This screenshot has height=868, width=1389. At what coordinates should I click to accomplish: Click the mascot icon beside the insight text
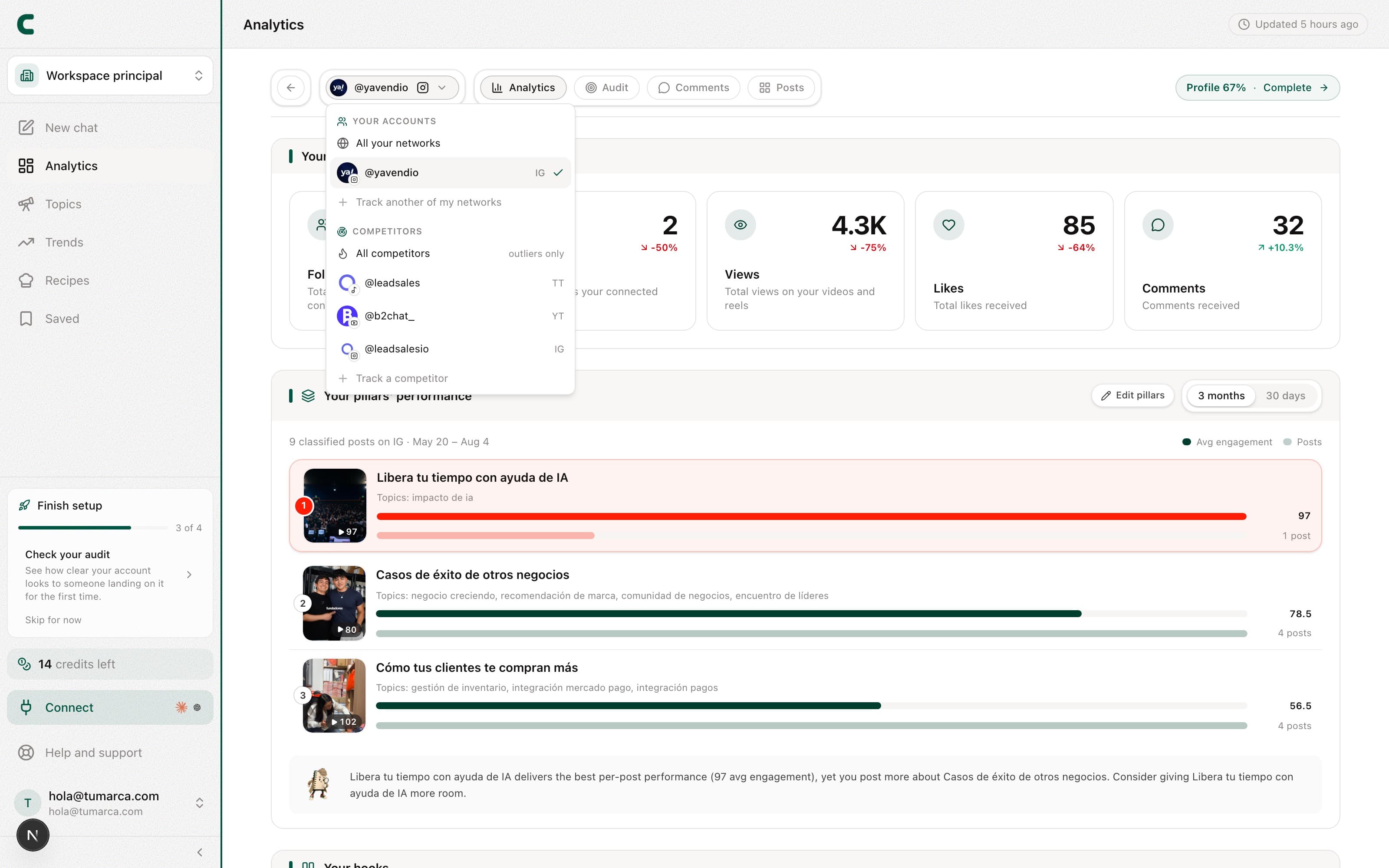click(319, 784)
